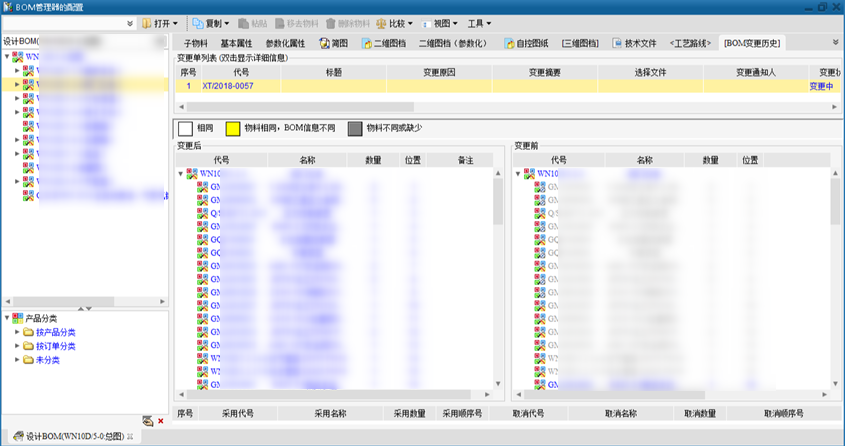
Task: Click the white 相同 legend swatch
Action: coord(185,128)
